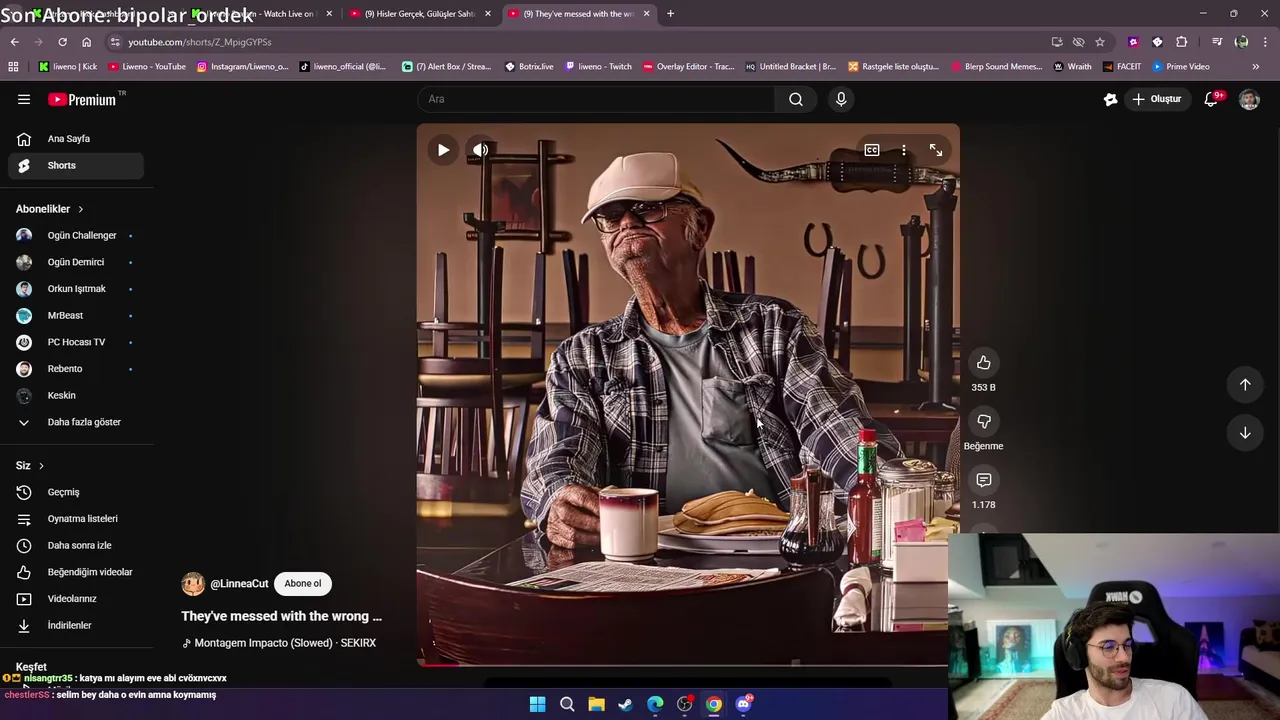Viewport: 1280px width, 720px height.
Task: Click Abone ol subscribe button
Action: (303, 584)
